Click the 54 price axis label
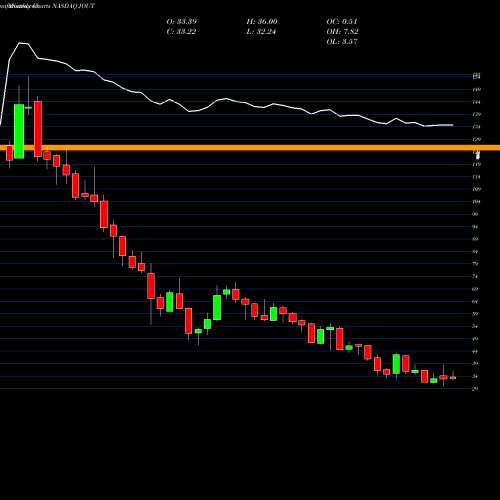This screenshot has height=500, width=500. (x=476, y=326)
